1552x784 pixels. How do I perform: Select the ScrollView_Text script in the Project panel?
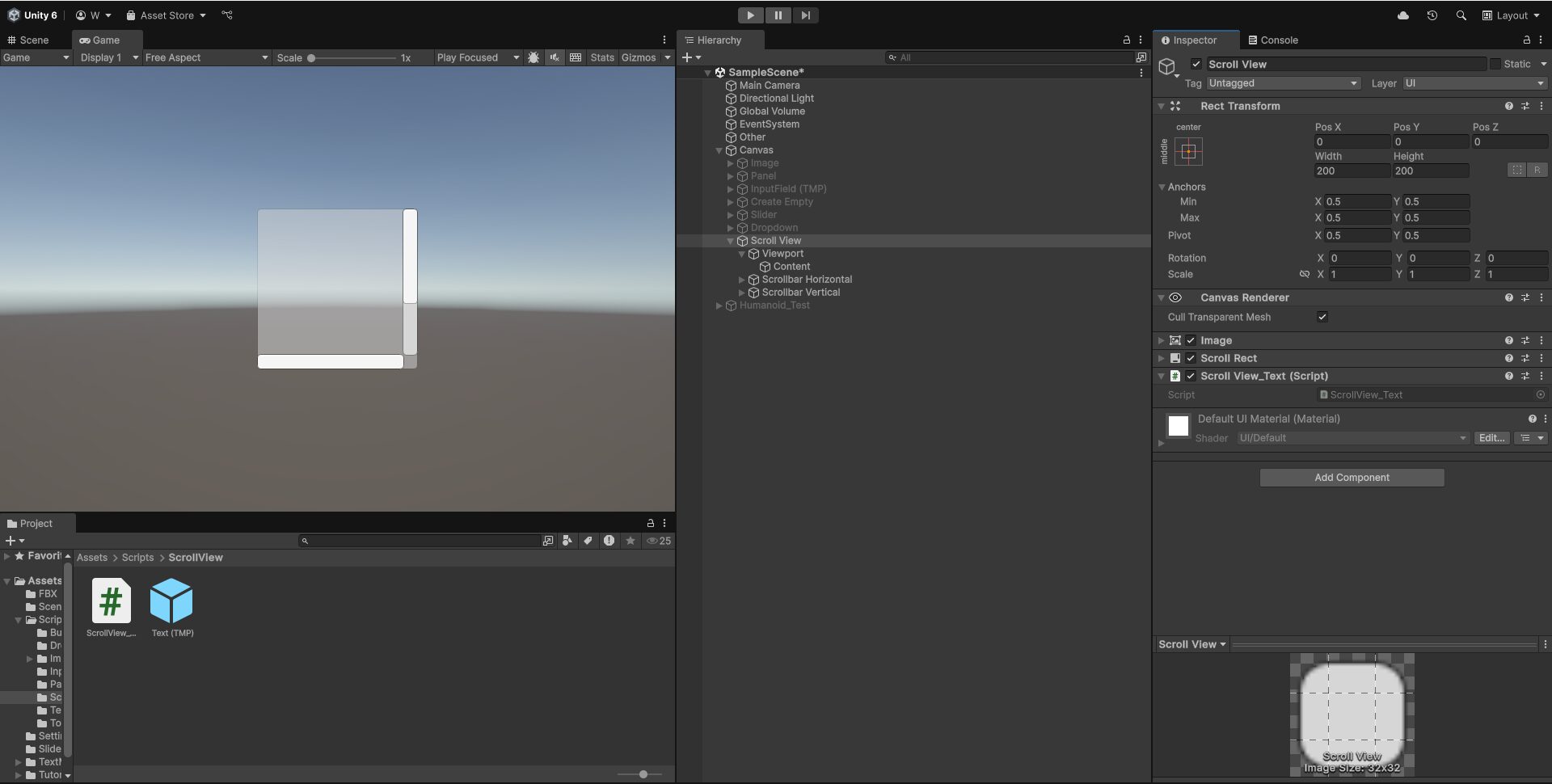(x=110, y=602)
